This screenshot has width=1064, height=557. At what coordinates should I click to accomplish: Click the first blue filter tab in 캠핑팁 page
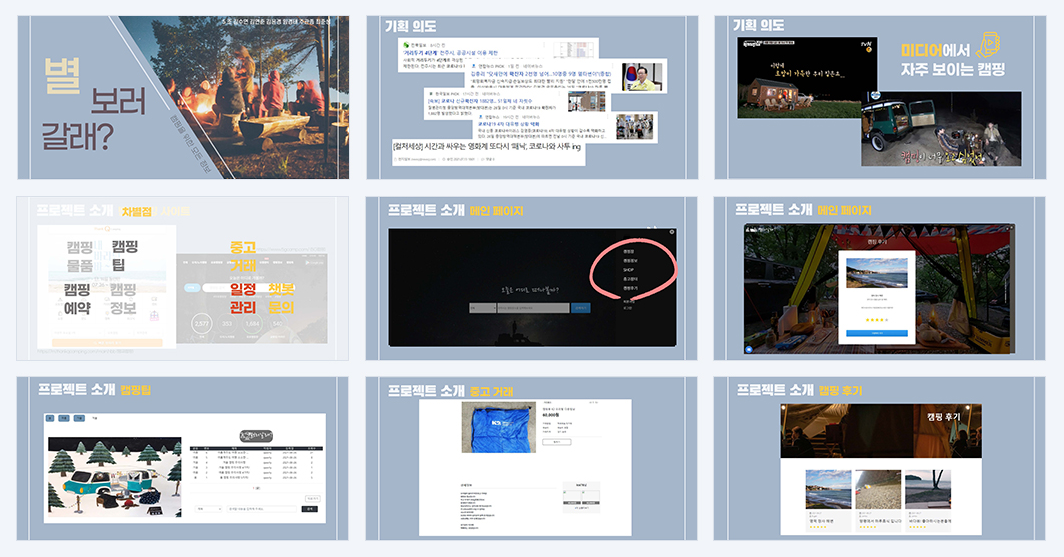click(x=50, y=419)
